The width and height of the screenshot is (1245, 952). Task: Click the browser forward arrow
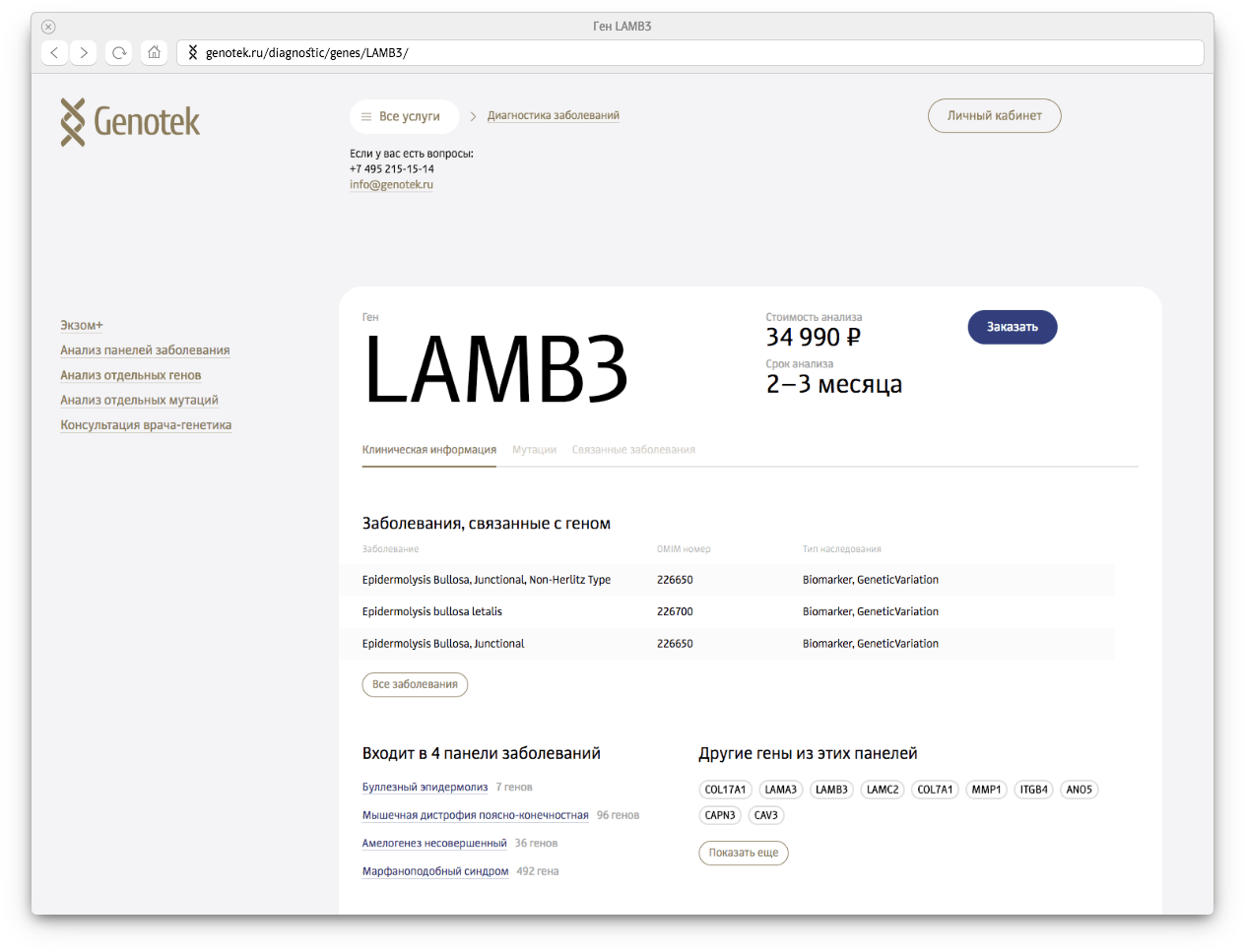[x=85, y=52]
